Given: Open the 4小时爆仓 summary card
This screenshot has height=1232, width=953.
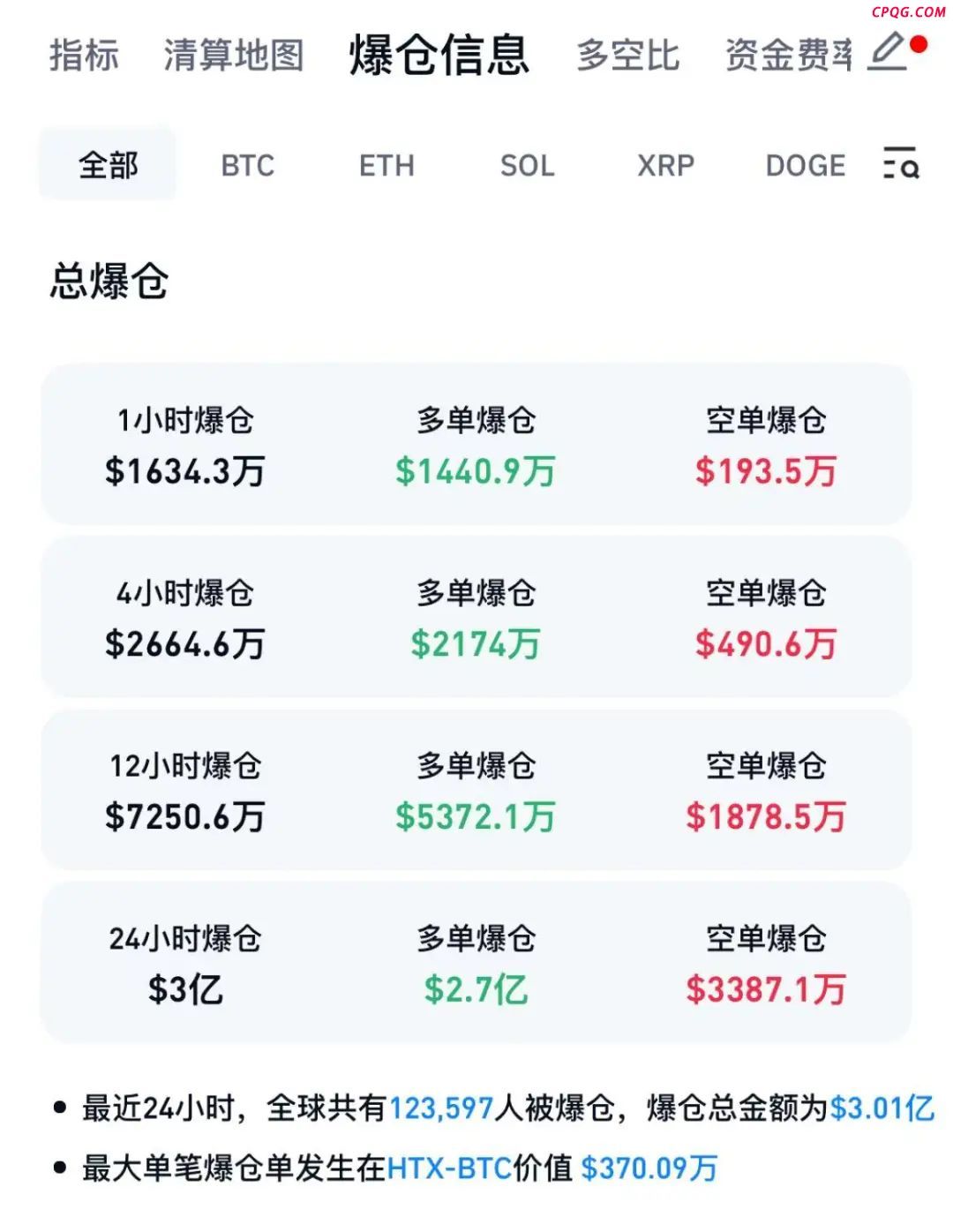Looking at the screenshot, I should 476,617.
